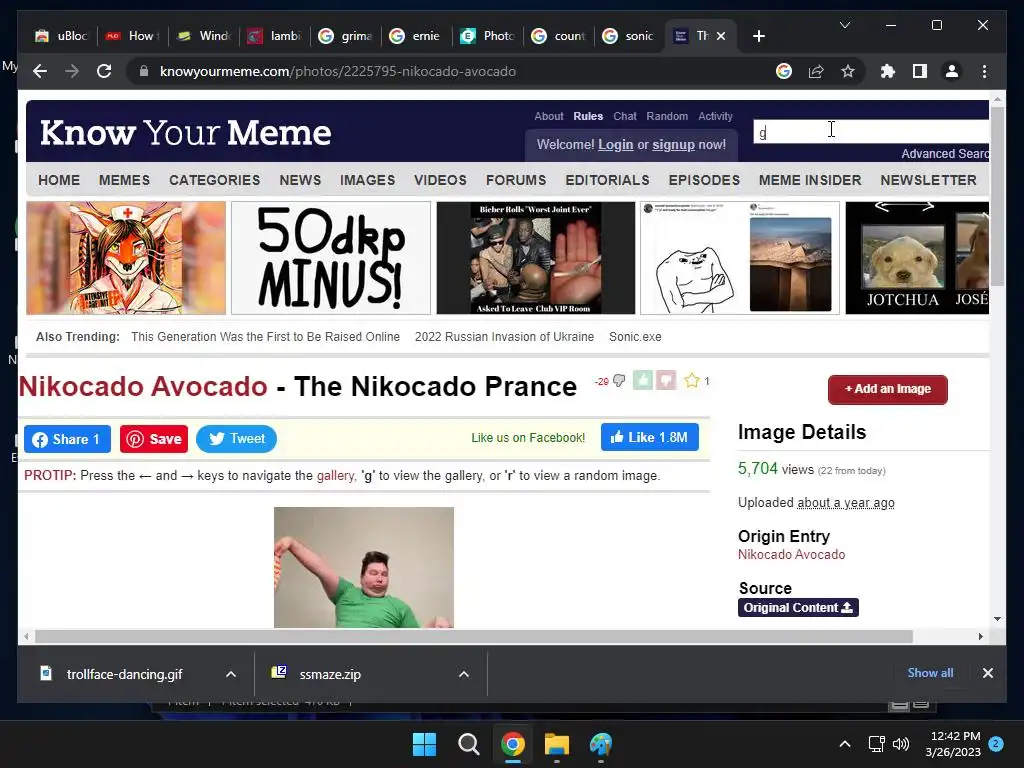Upvote image with green thumbs-up
The height and width of the screenshot is (768, 1024).
[x=643, y=380]
